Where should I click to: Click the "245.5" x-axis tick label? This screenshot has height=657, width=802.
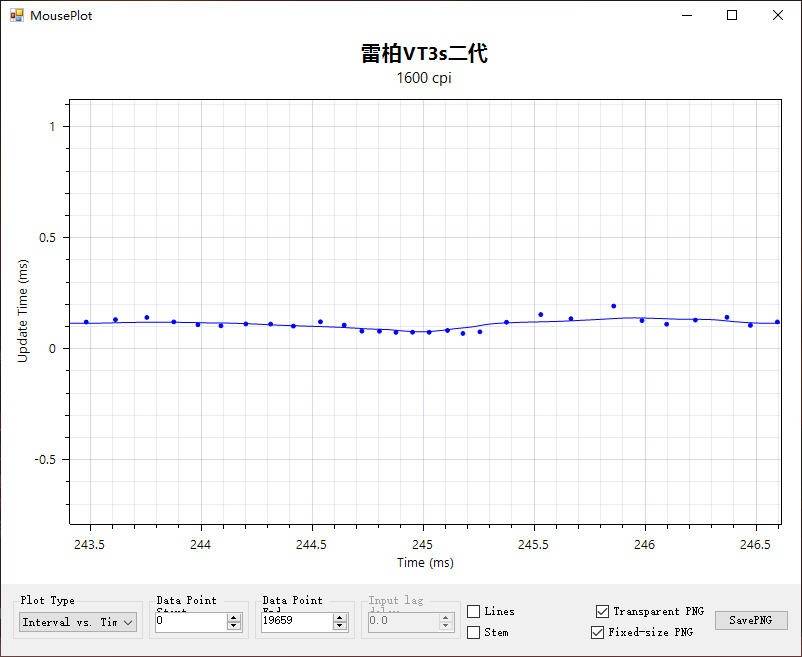533,545
